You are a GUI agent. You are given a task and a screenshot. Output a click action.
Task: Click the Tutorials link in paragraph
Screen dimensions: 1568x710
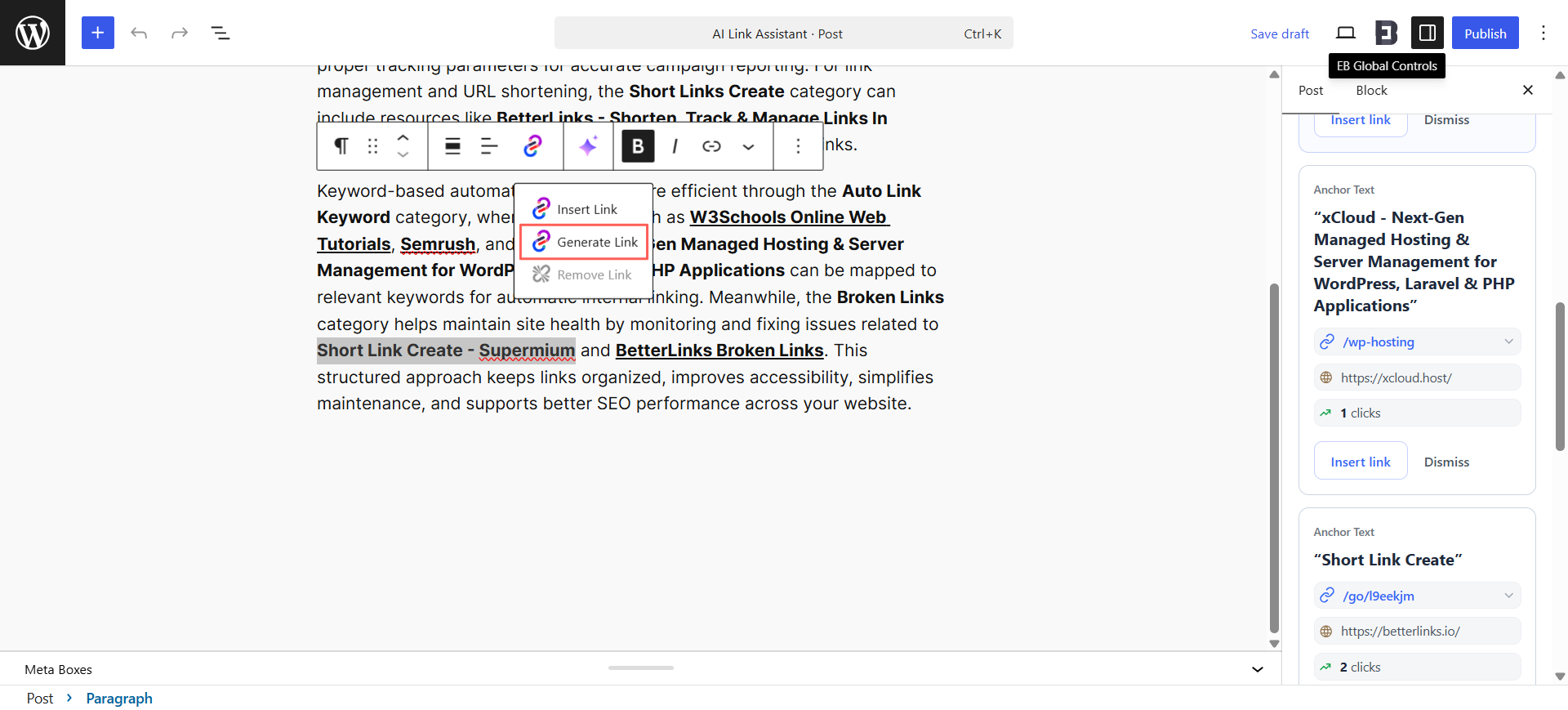point(354,244)
